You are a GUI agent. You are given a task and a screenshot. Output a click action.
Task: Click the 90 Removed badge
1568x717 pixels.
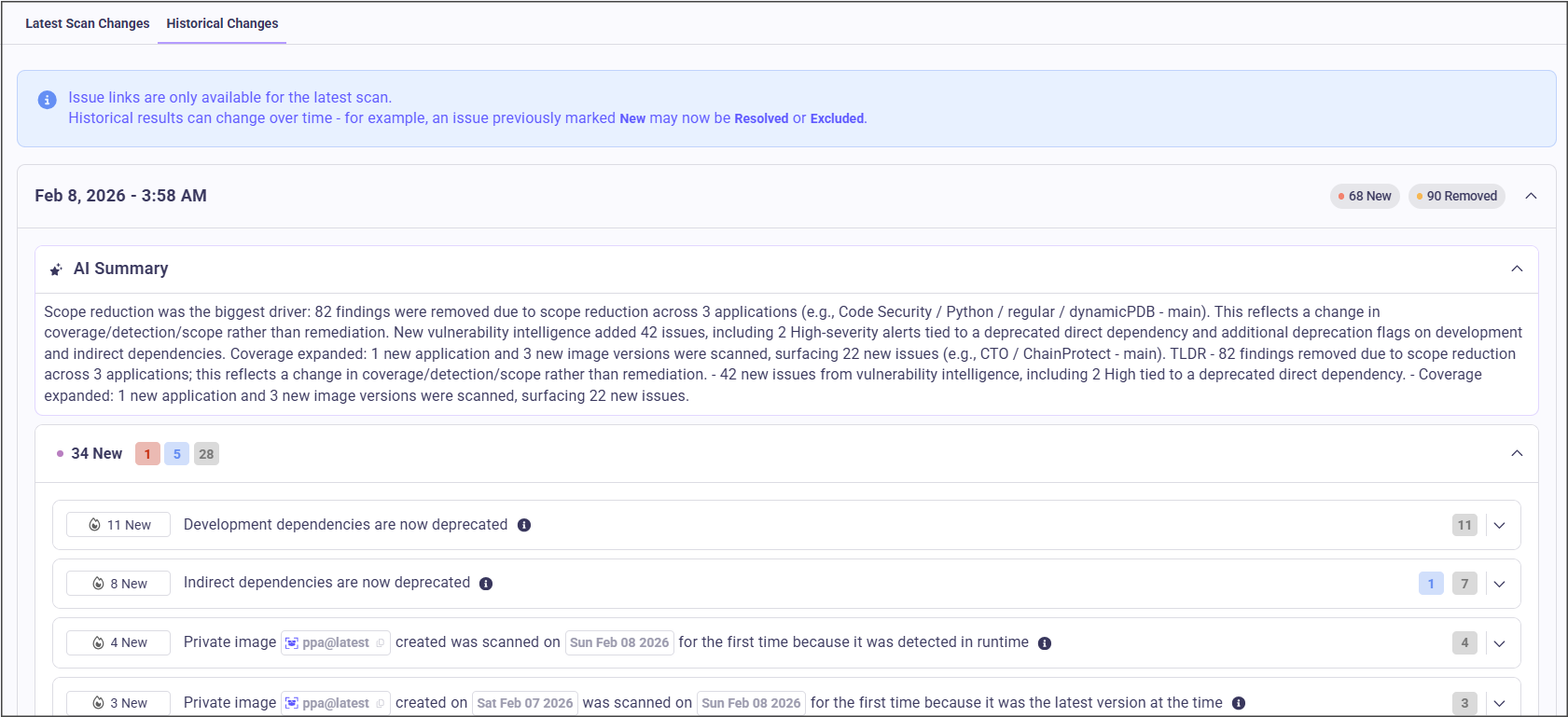[1456, 196]
